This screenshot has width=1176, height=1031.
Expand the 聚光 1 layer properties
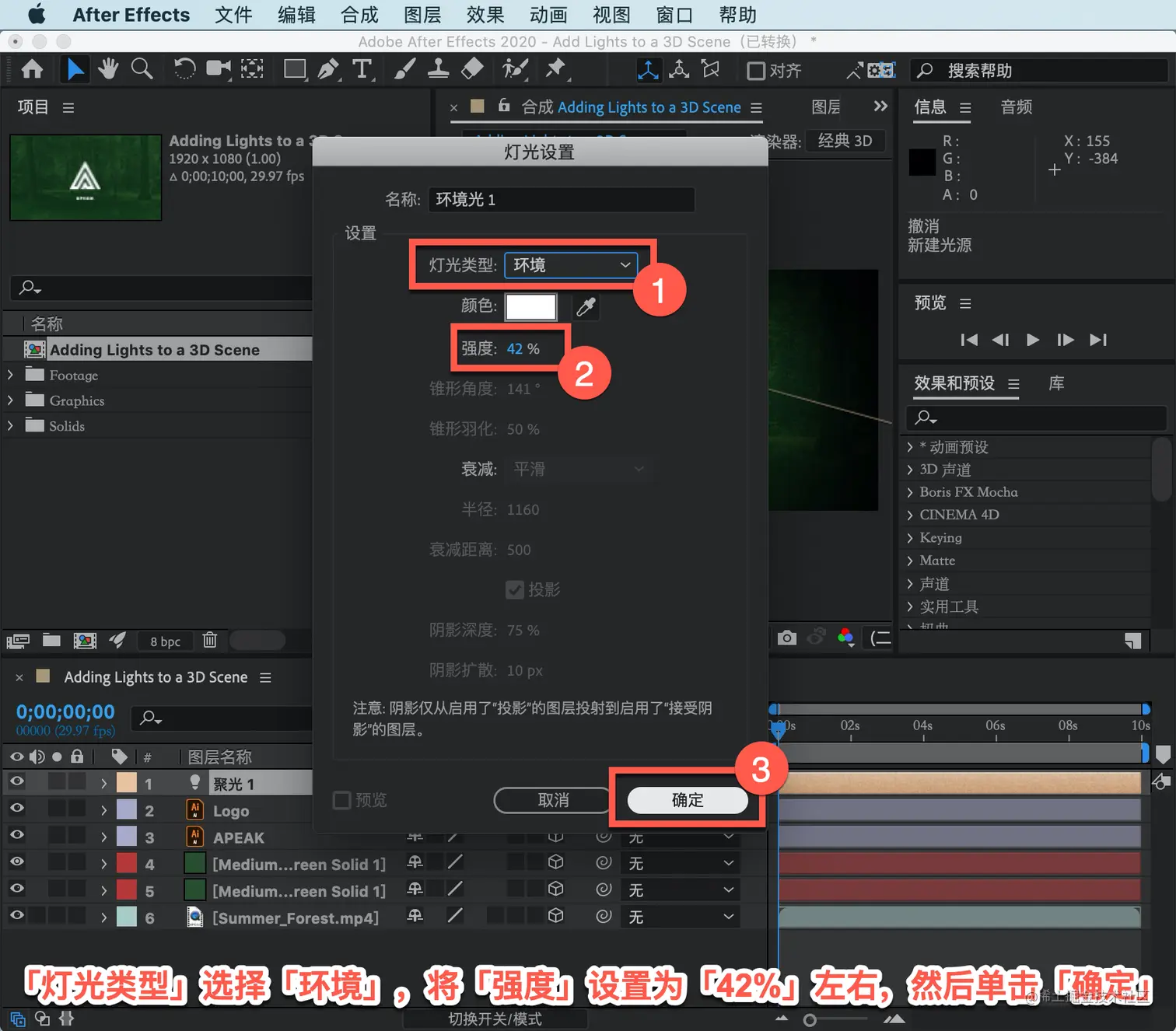point(103,784)
